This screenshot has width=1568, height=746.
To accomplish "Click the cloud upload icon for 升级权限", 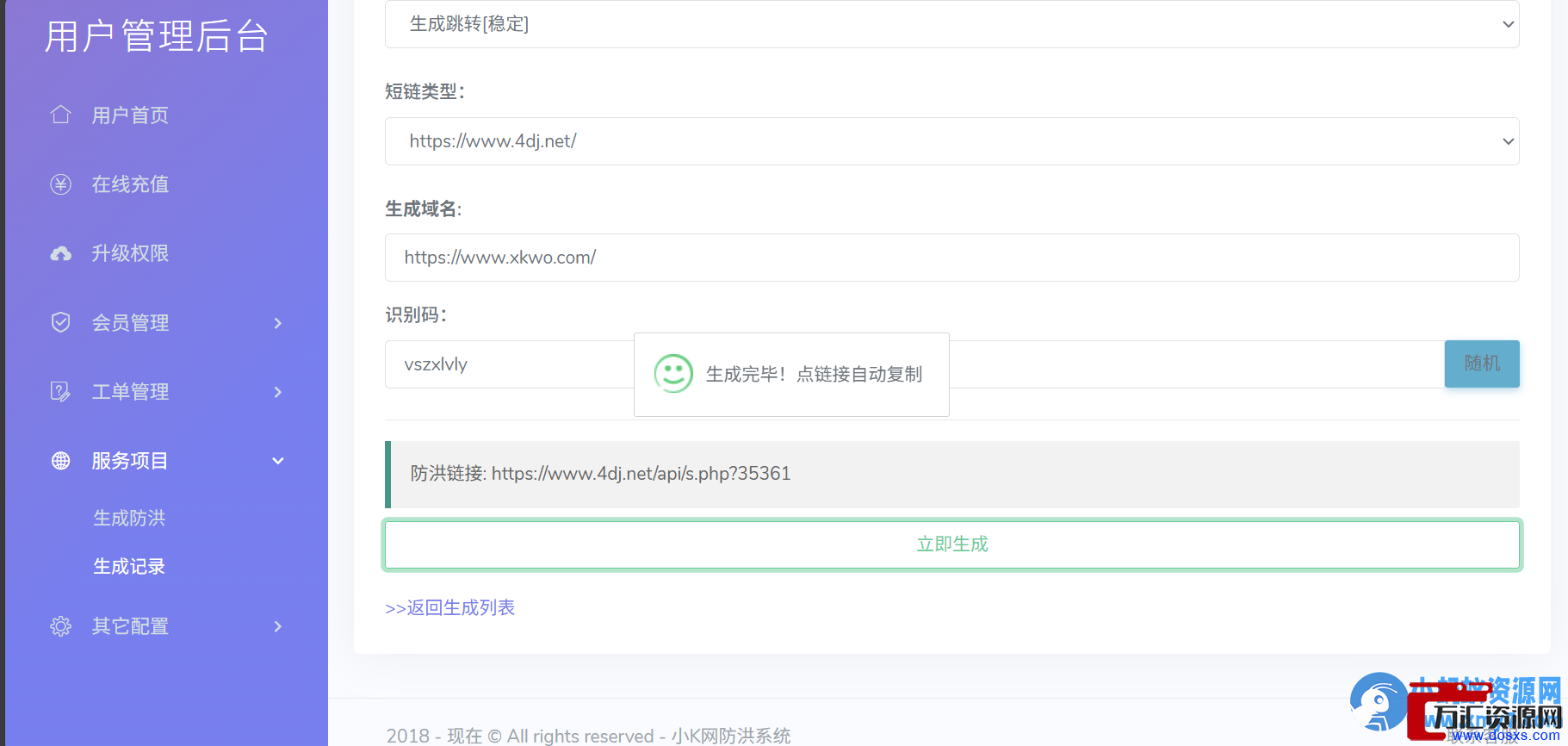I will (x=60, y=253).
